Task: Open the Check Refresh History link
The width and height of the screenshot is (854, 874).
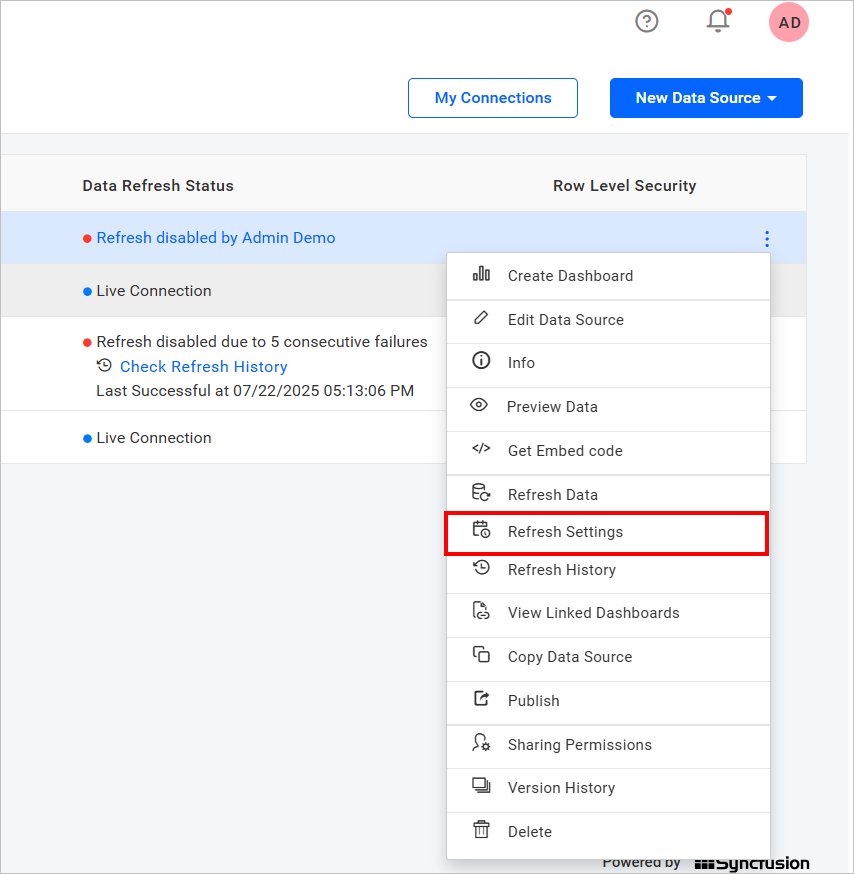Action: [x=203, y=366]
